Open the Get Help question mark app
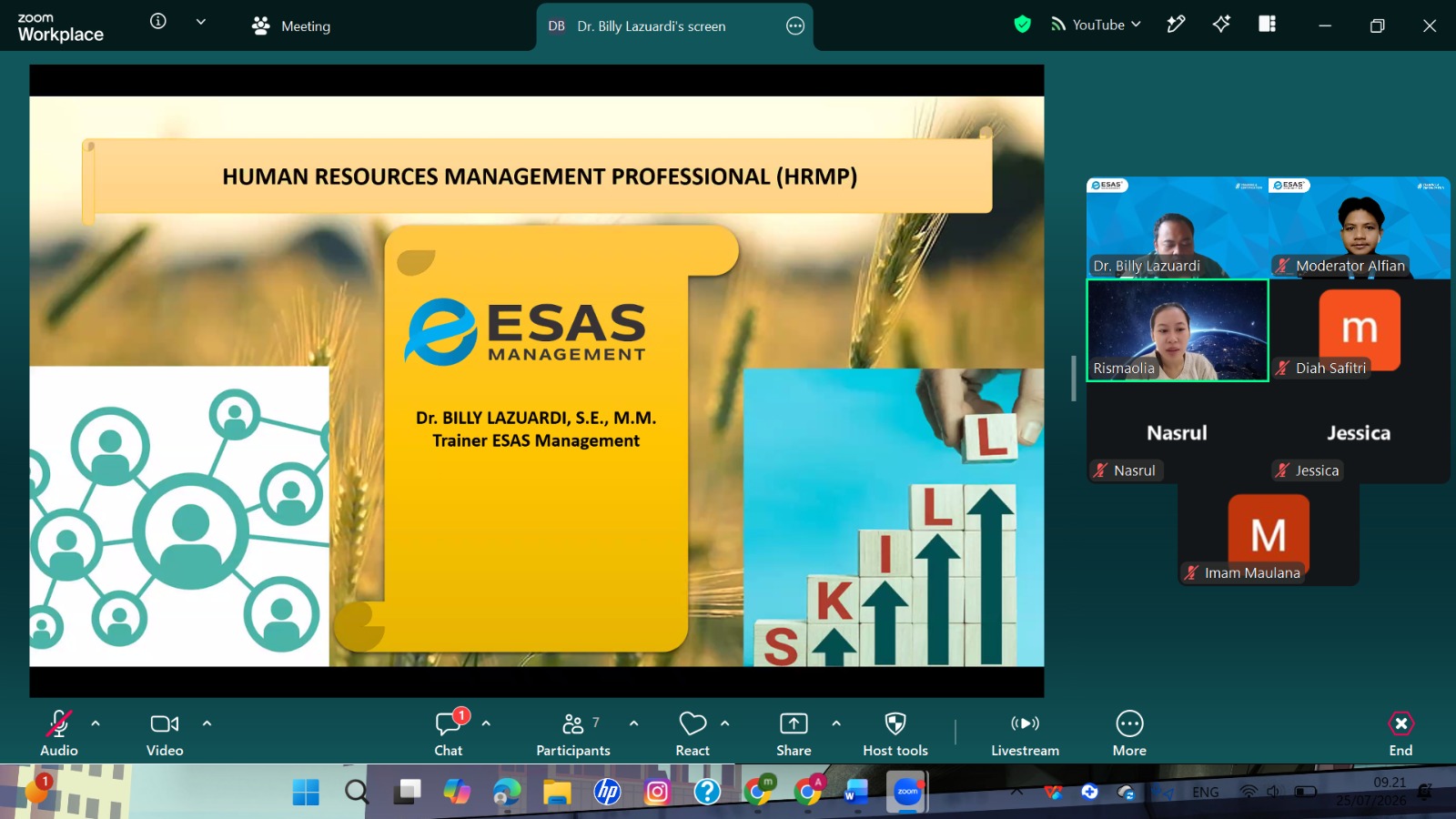The width and height of the screenshot is (1456, 819). [x=707, y=793]
